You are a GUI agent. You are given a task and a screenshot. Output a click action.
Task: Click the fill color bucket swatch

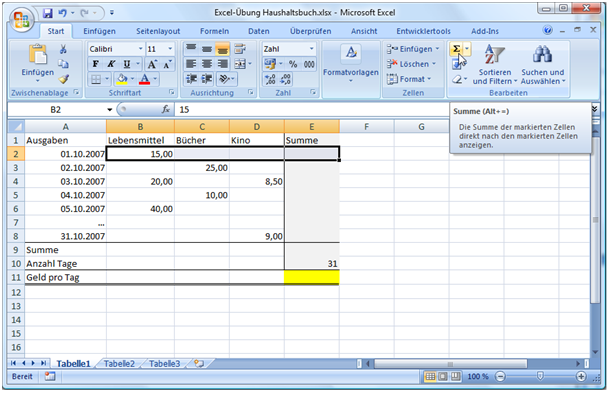[x=122, y=79]
